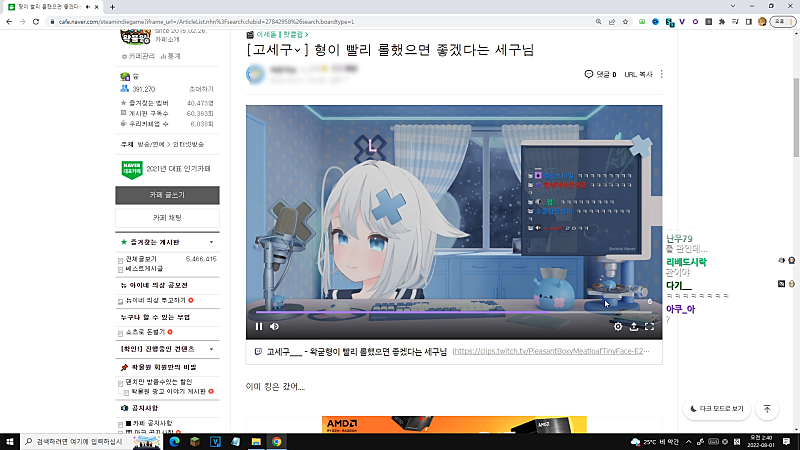Screen dimensions: 800x450
Task: Click the share page icon in address bar
Action: click(x=612, y=21)
